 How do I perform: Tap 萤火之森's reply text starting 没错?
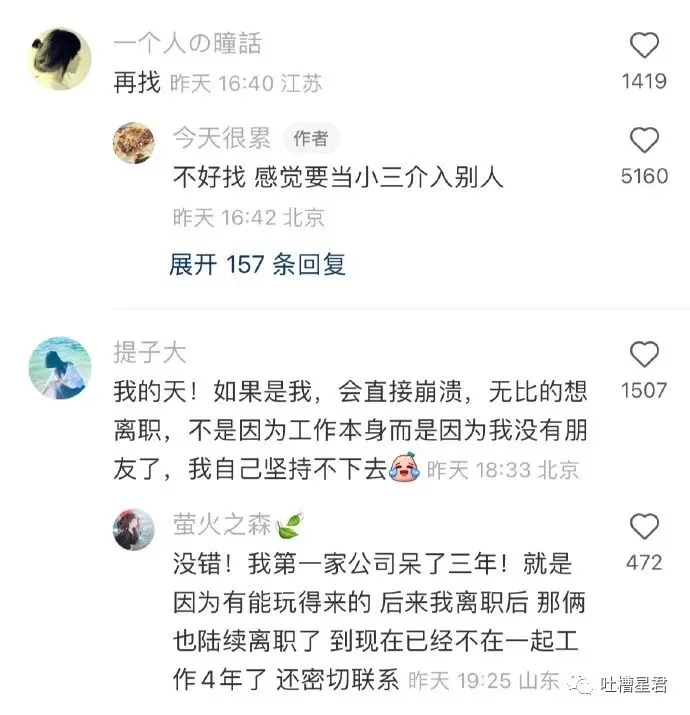click(379, 622)
